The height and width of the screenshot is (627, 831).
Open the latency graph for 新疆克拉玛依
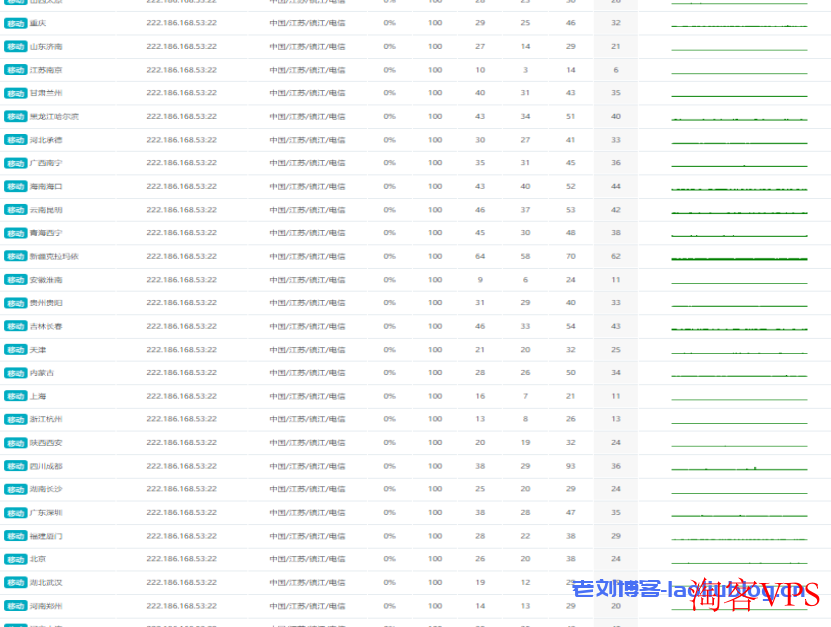pos(739,259)
